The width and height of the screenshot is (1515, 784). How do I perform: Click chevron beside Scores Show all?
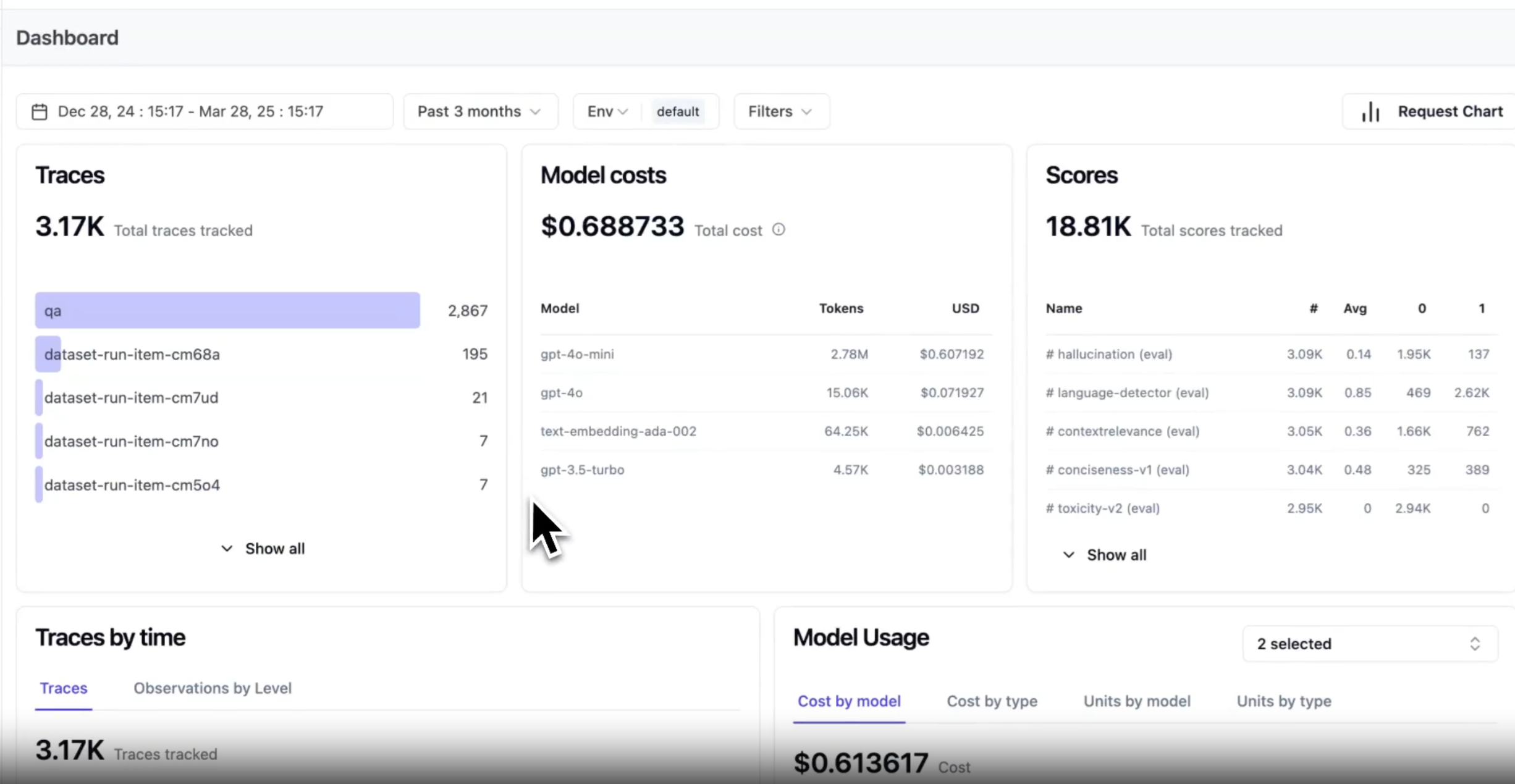(1068, 555)
